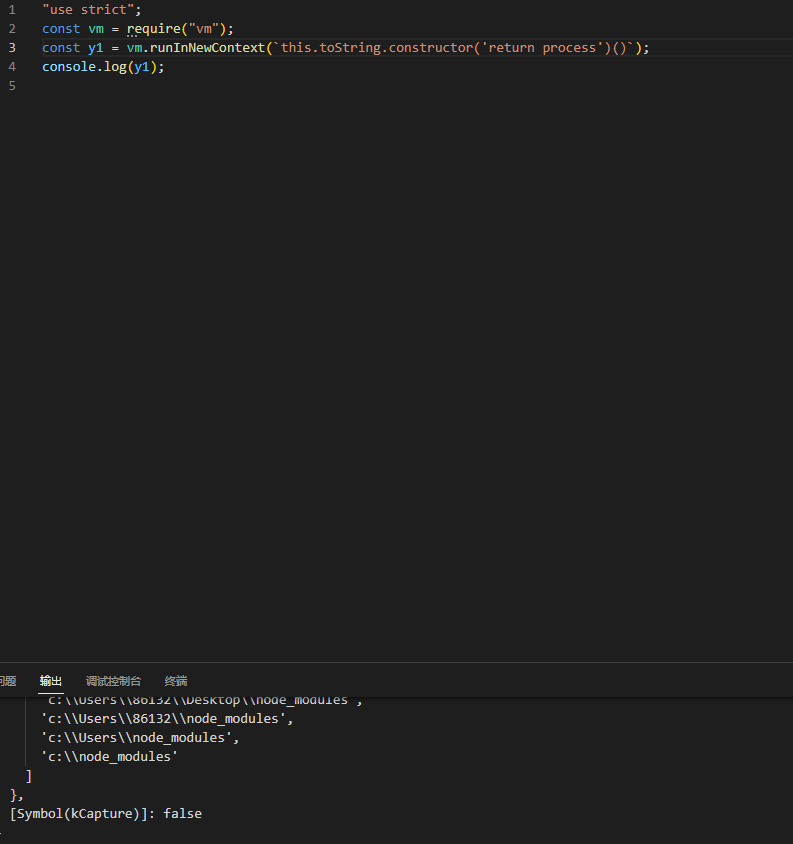
Task: Click the "vm" string argument on line 2
Action: coord(204,29)
